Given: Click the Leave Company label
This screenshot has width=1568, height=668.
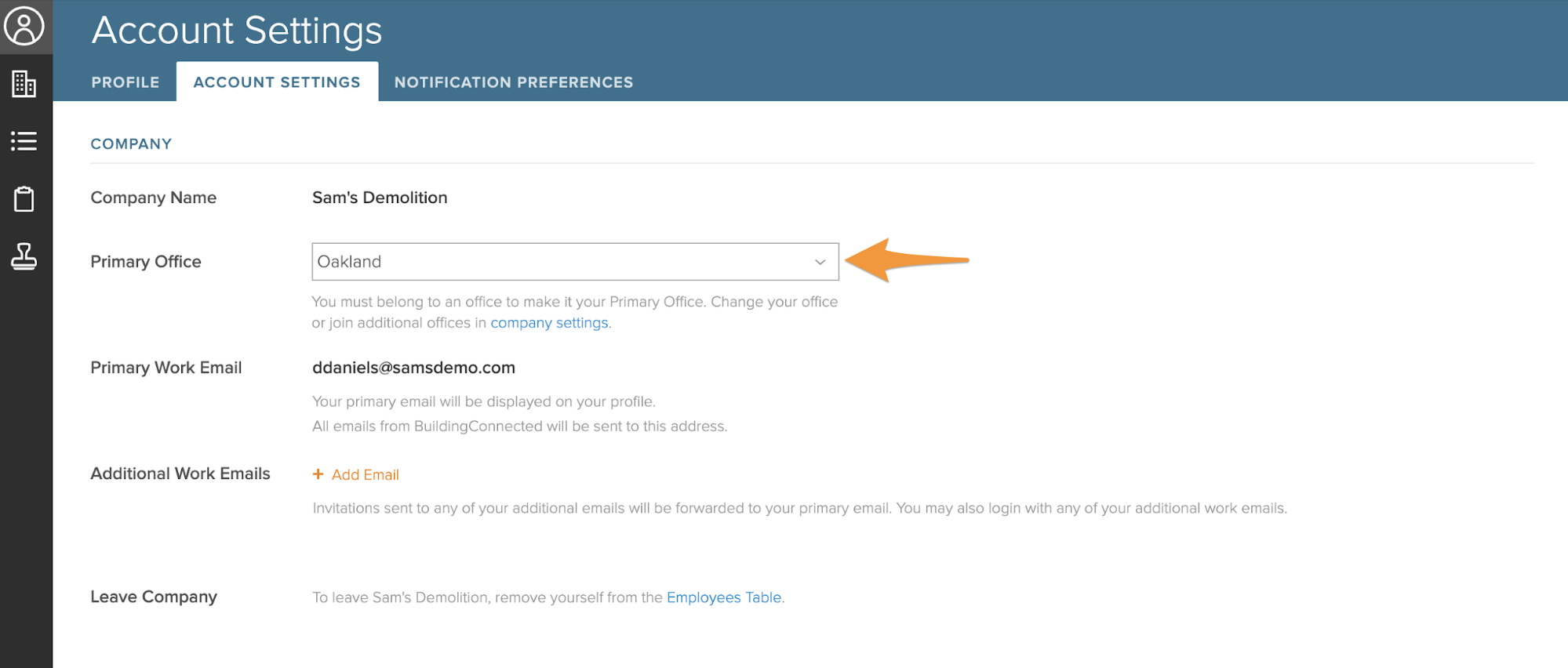Looking at the screenshot, I should coord(154,597).
